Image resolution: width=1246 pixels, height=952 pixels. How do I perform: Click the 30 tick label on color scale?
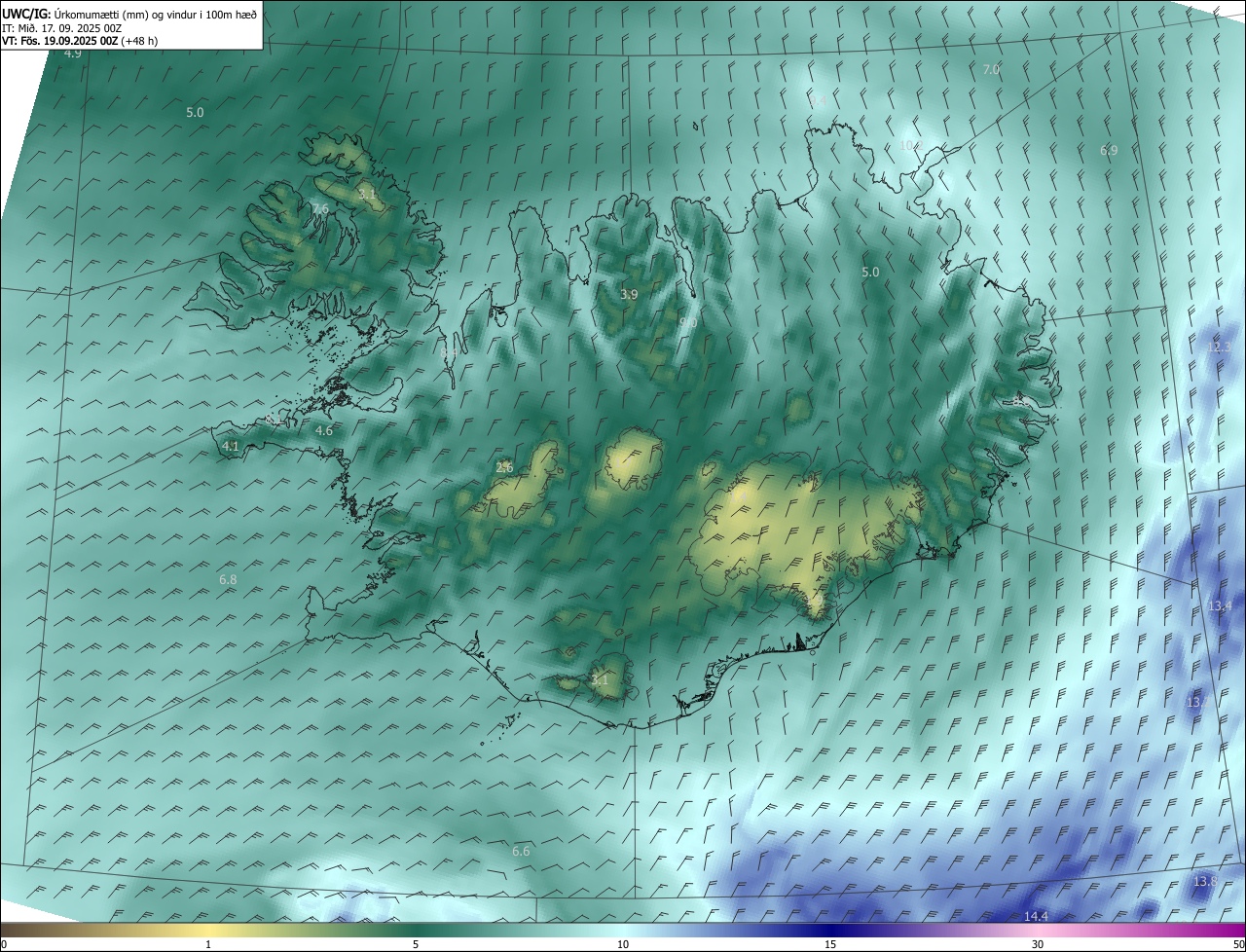point(1038,944)
